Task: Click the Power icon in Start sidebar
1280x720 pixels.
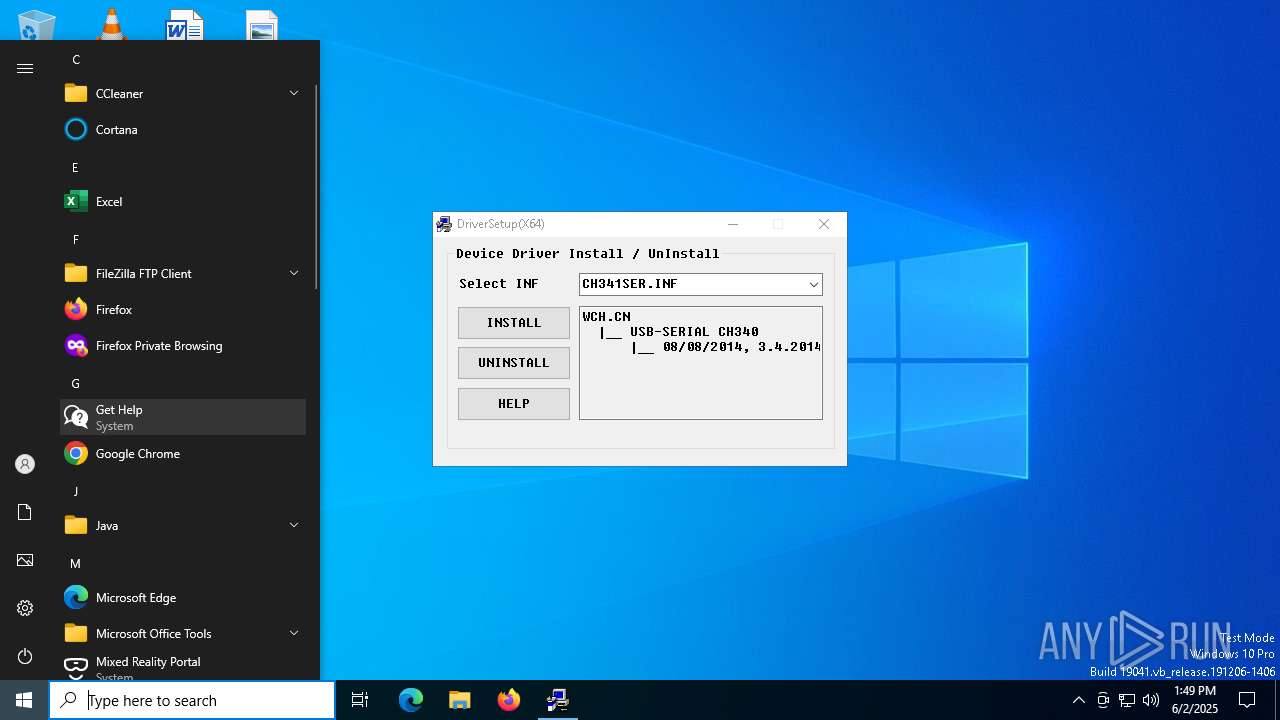Action: [x=25, y=656]
